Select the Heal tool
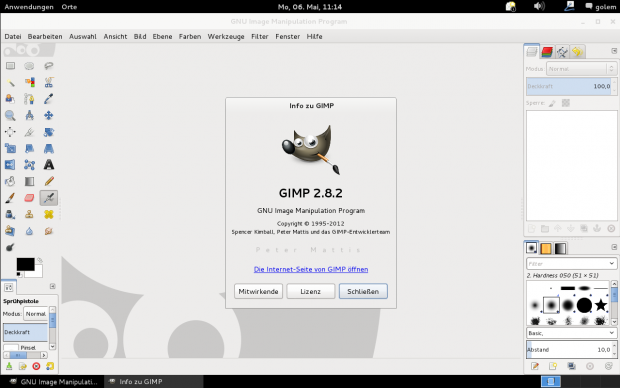The height and width of the screenshot is (388, 620). coord(49,214)
